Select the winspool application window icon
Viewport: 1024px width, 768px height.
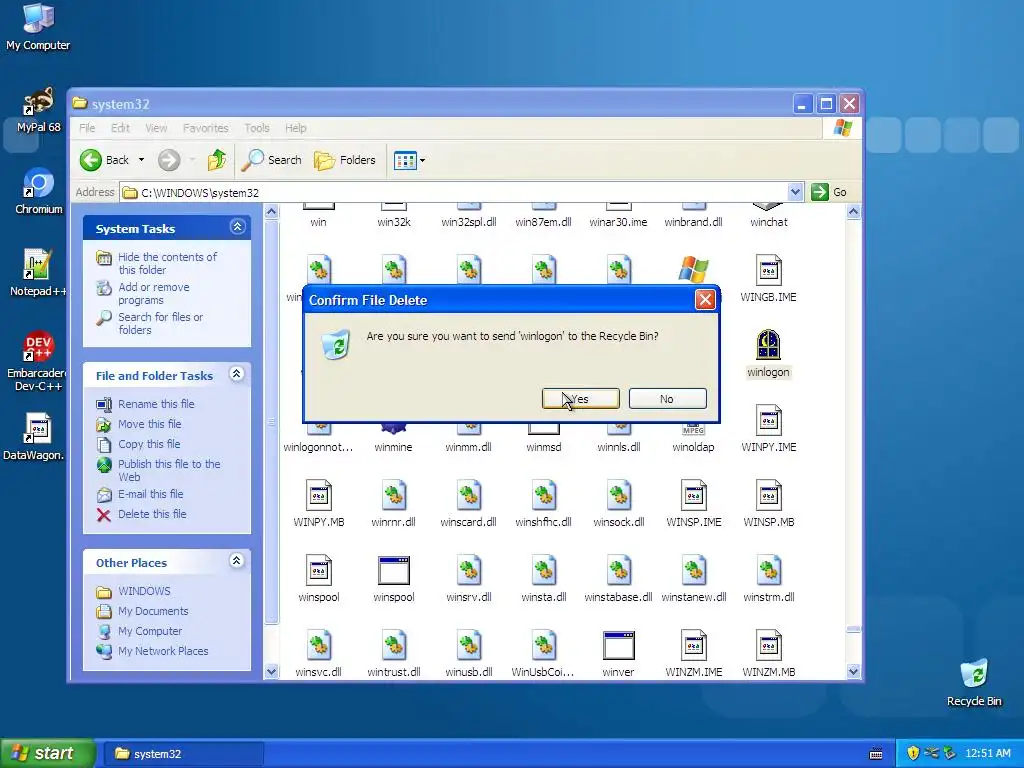[394, 570]
